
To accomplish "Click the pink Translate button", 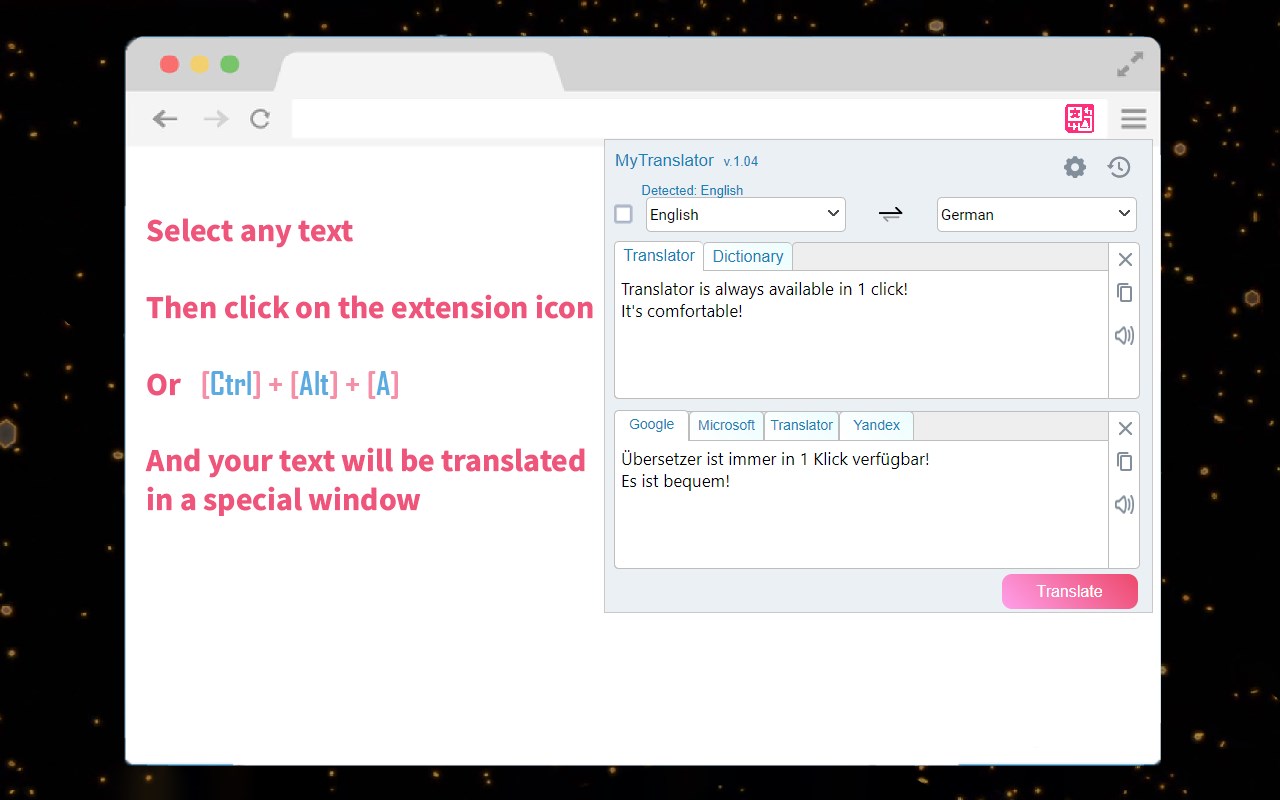I will [x=1070, y=591].
